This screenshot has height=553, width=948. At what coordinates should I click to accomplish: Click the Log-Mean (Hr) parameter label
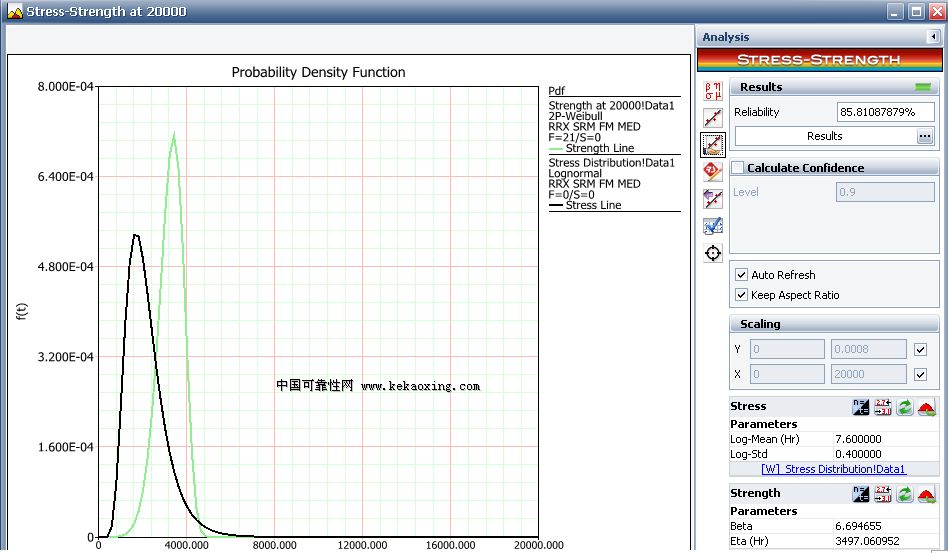(x=765, y=439)
